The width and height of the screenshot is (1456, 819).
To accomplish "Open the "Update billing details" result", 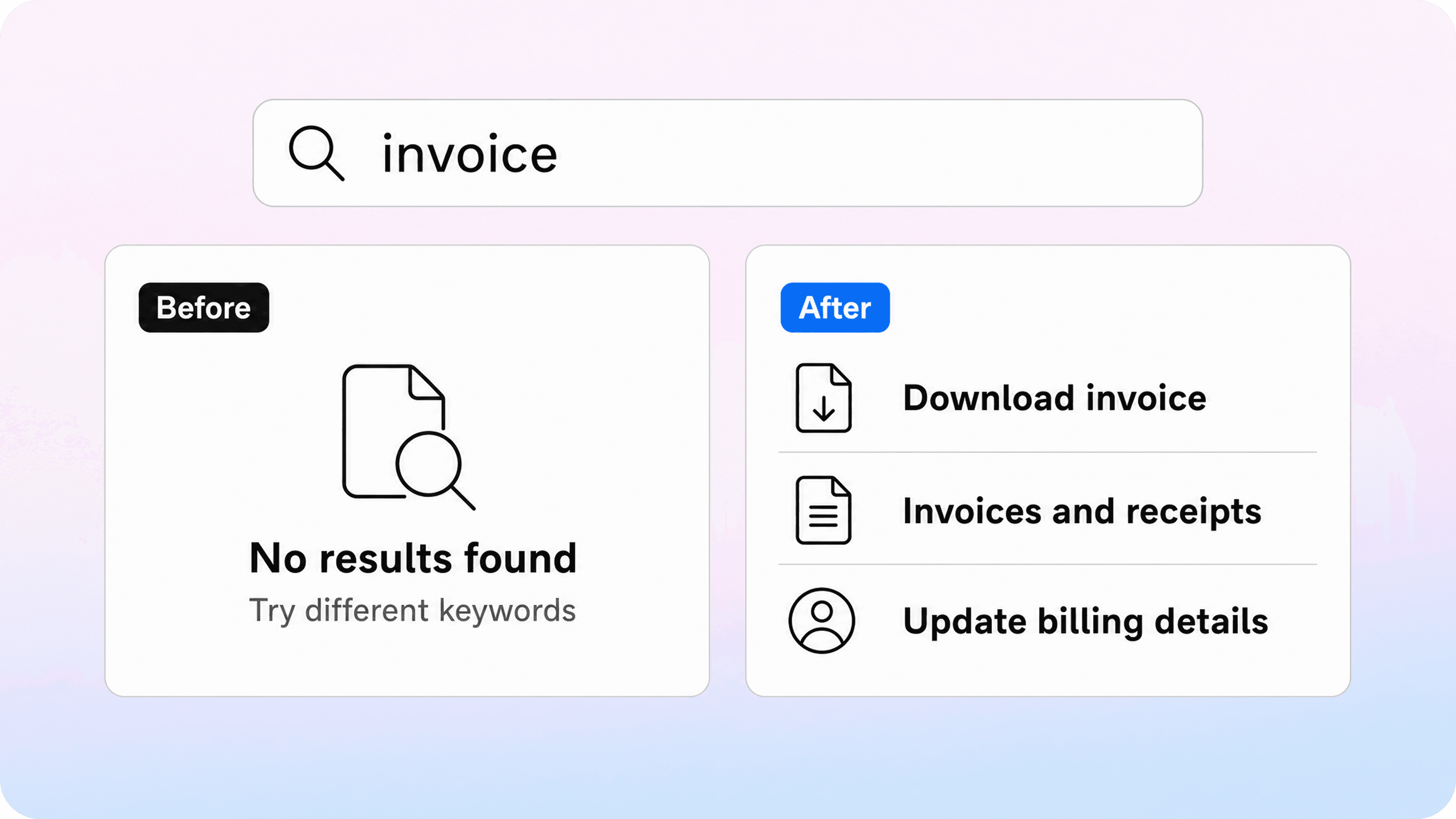I will click(1047, 621).
